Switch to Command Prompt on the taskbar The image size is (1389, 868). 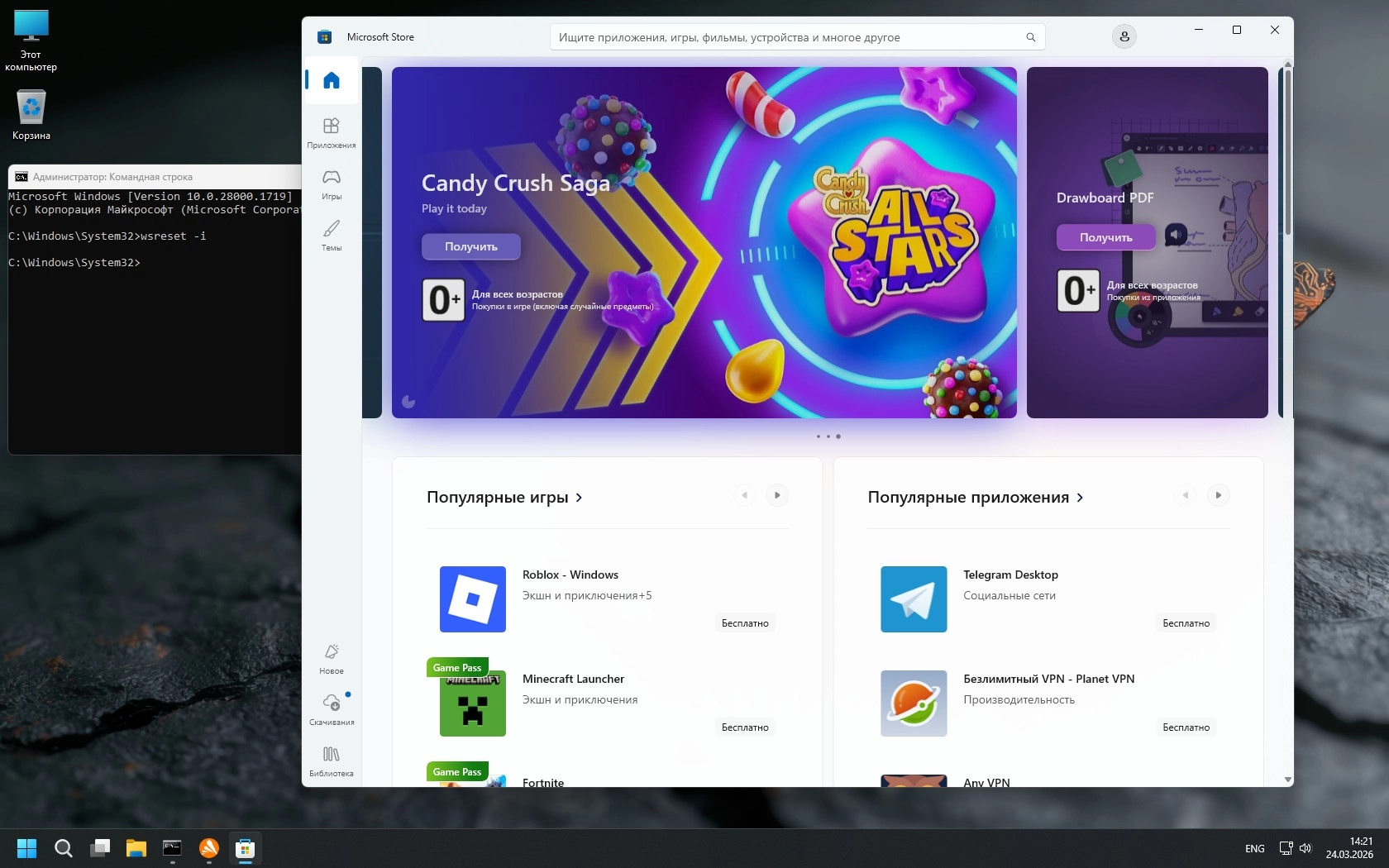(x=173, y=848)
